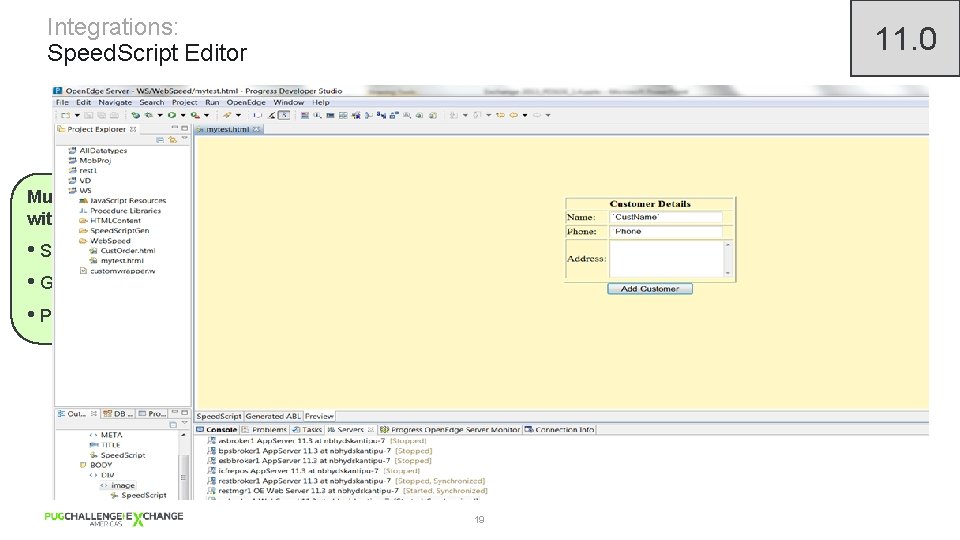Select the MobProj project

click(x=89, y=160)
